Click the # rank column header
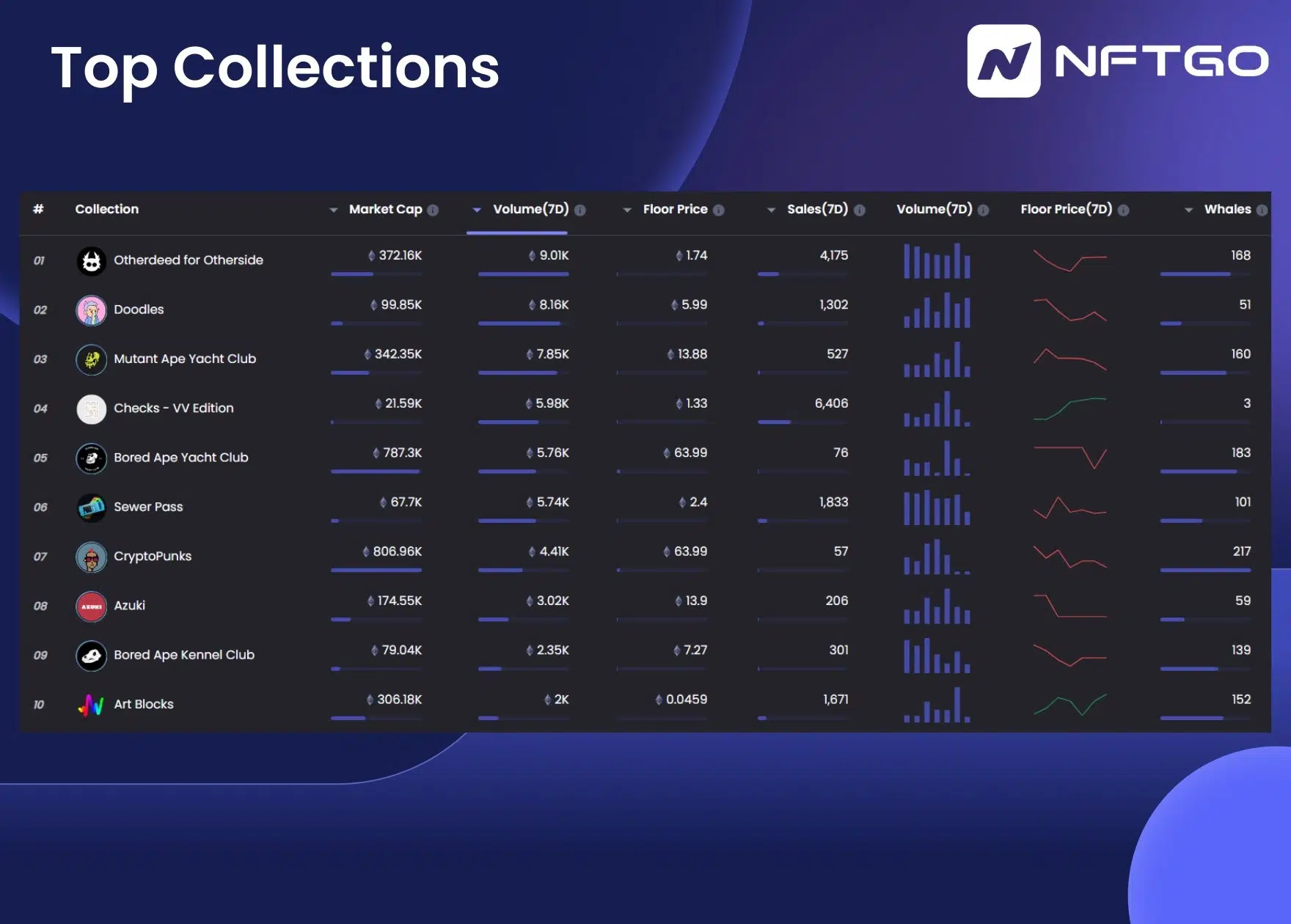Screen dimensions: 1291x924 click(x=39, y=209)
